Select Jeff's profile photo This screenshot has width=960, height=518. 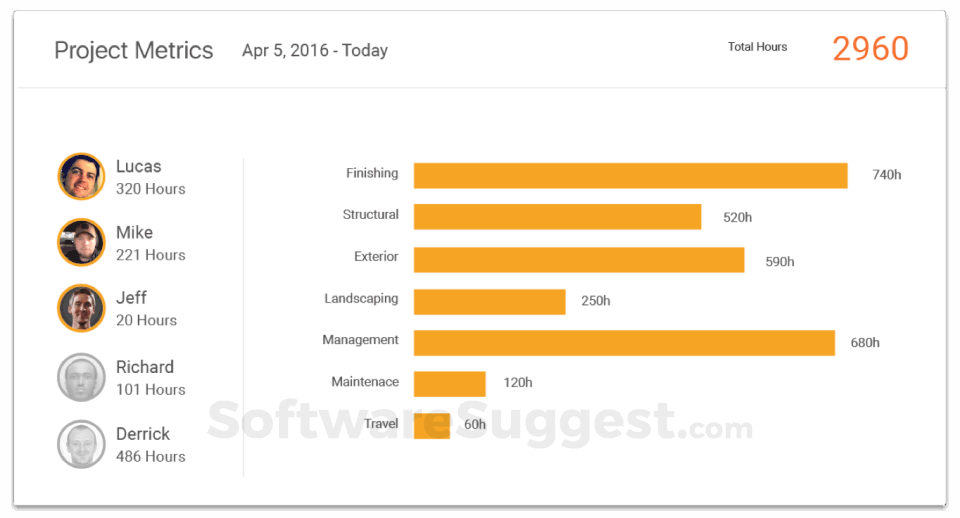[x=81, y=308]
